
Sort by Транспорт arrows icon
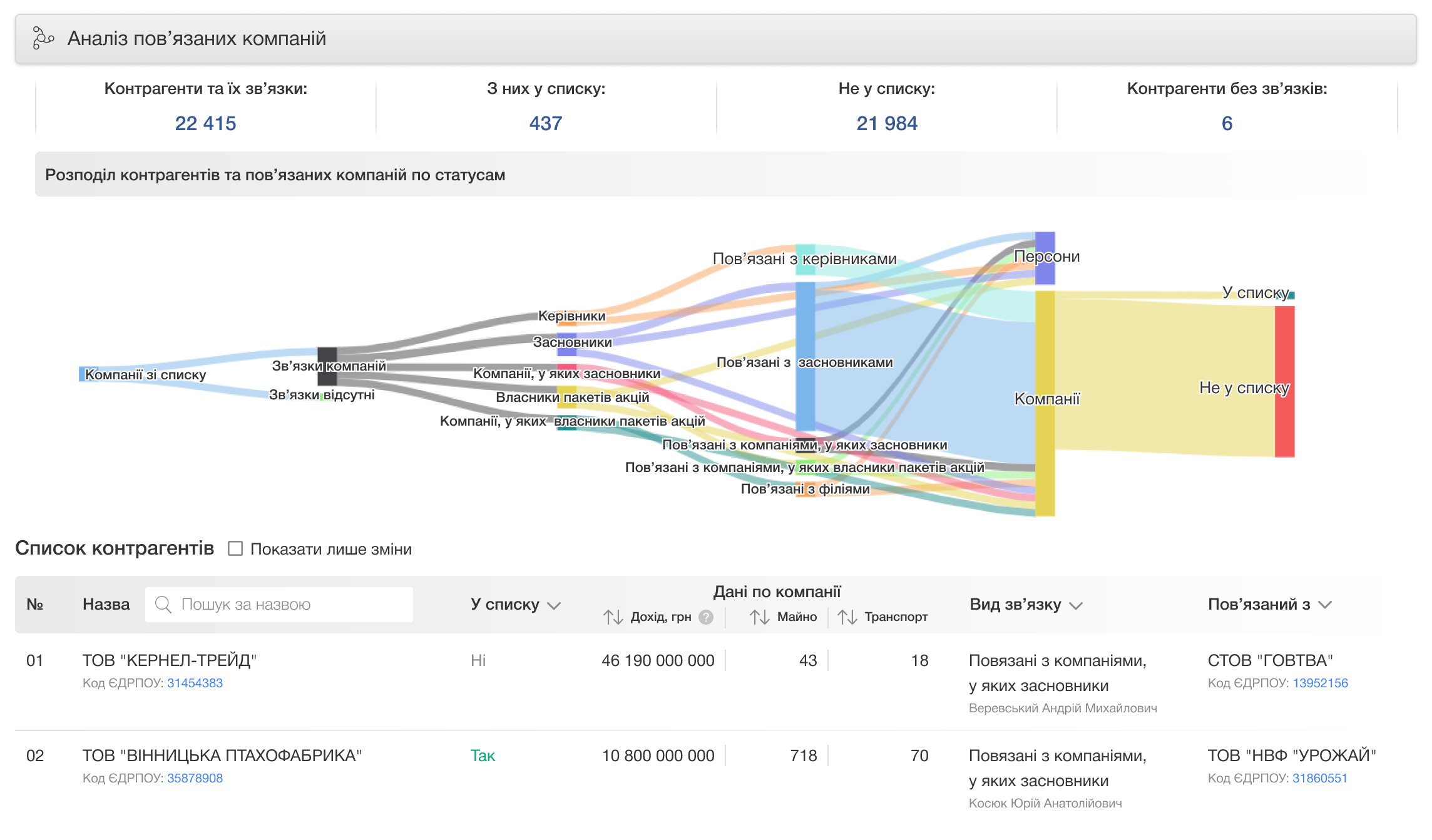847,617
